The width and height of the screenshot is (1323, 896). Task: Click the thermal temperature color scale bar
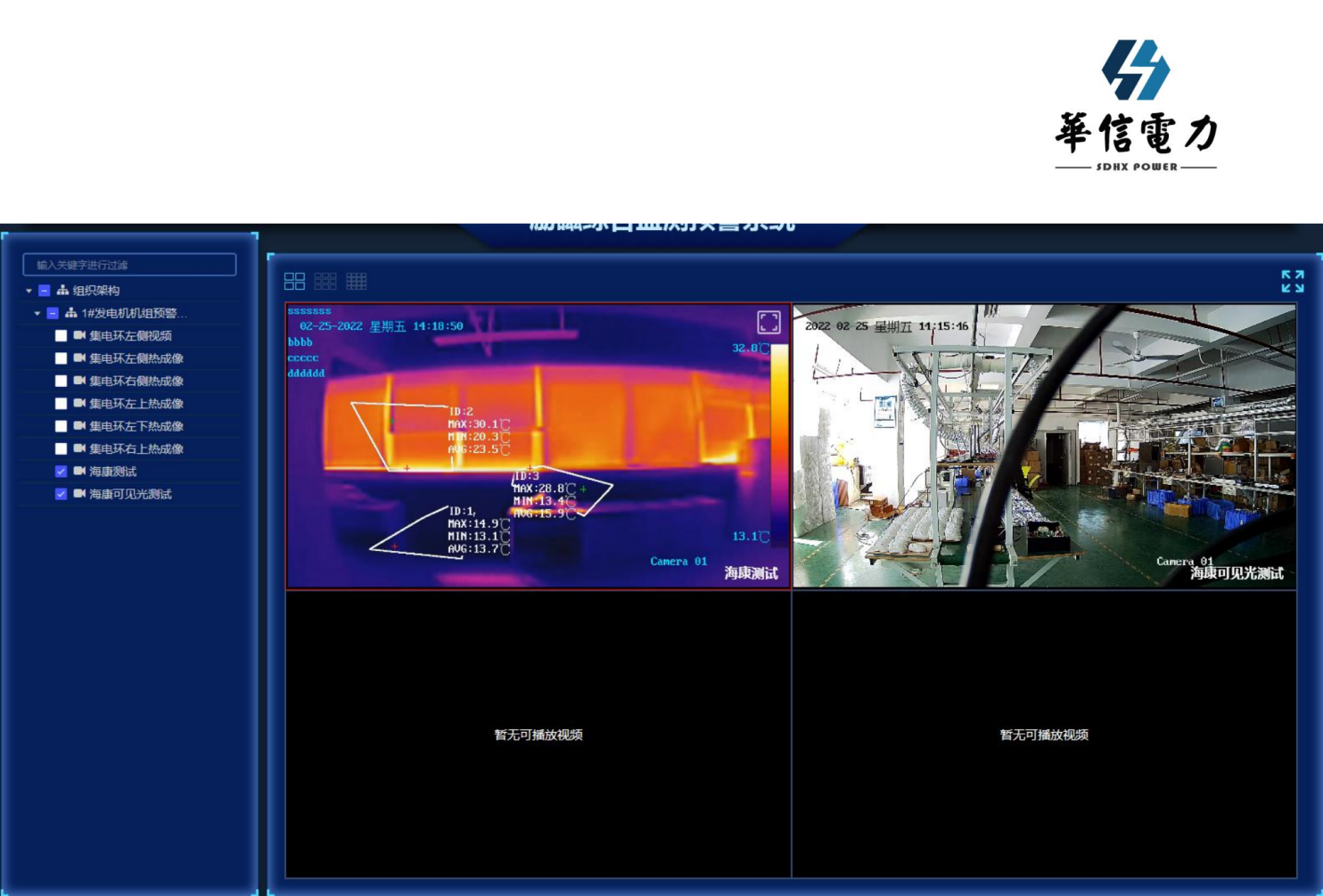[x=778, y=441]
